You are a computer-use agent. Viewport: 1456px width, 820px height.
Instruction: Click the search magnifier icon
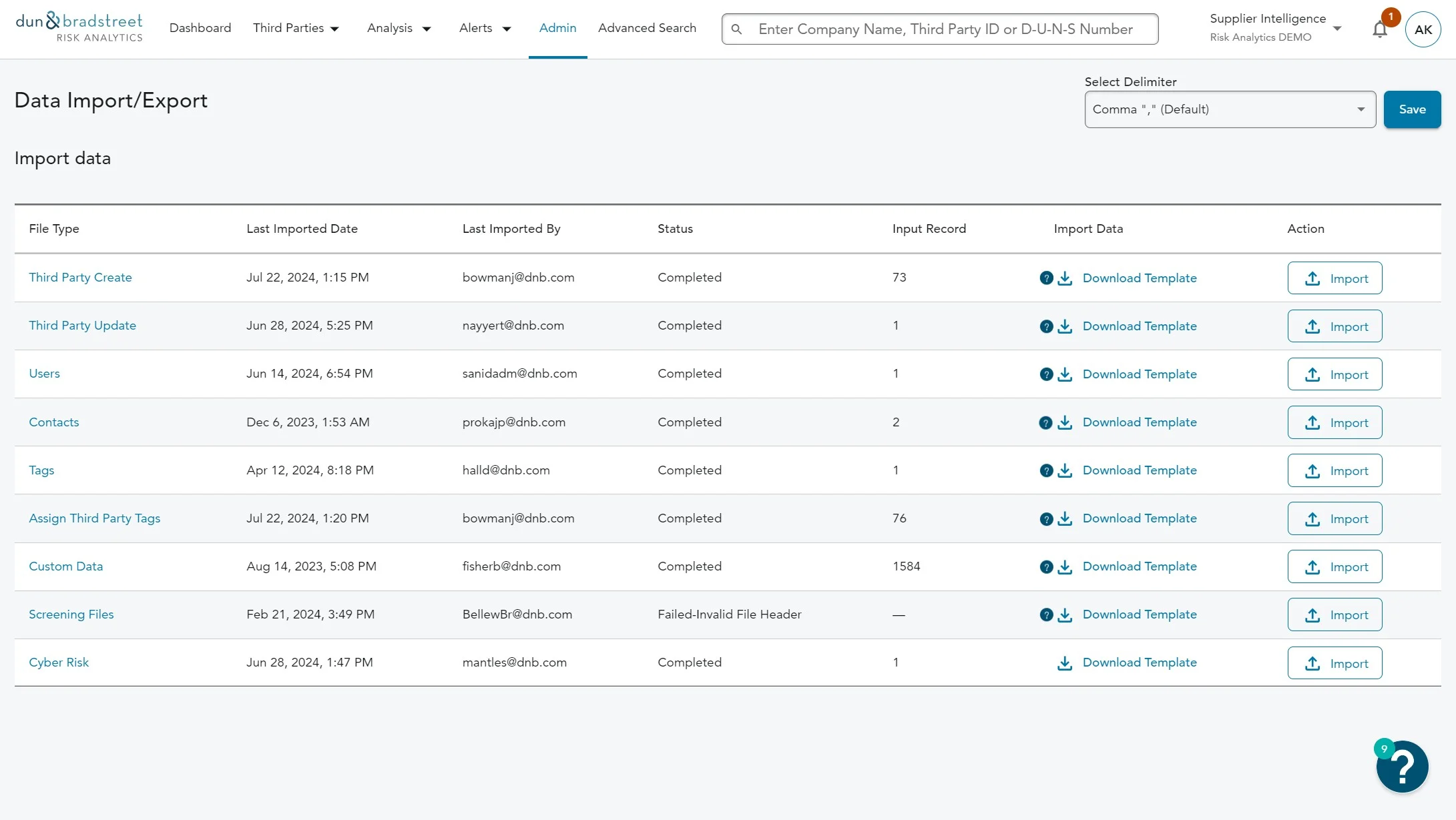pos(736,29)
